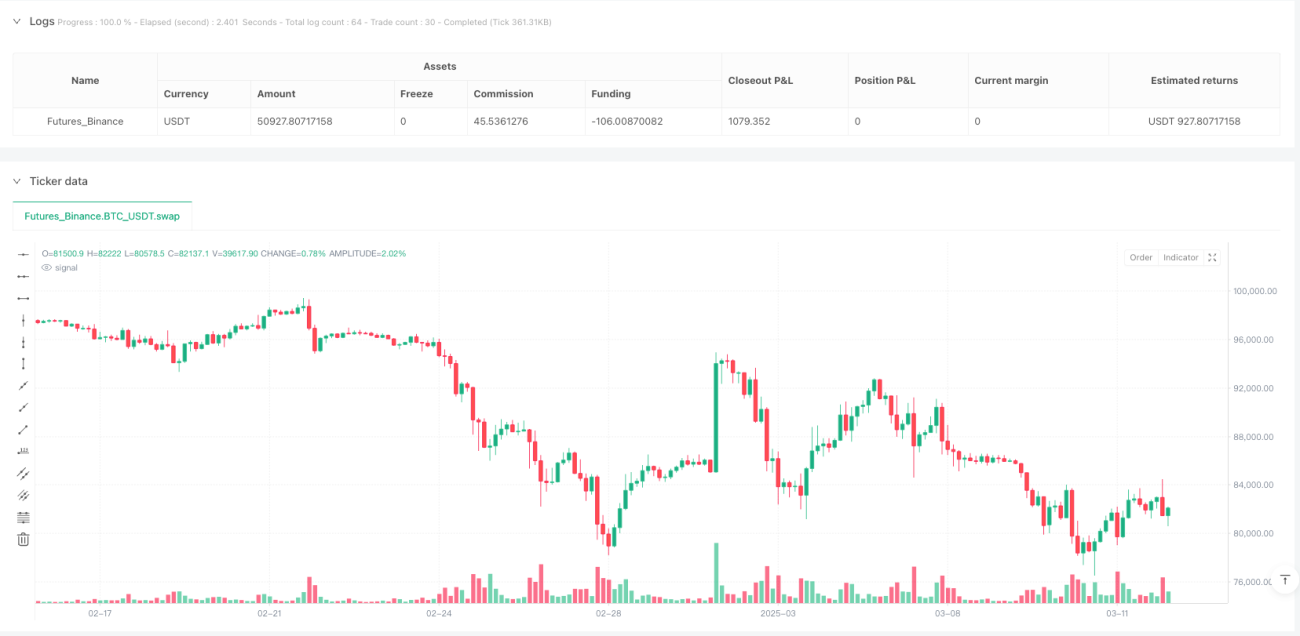Viewport: 1300px width, 636px height.
Task: Click the Futures_Binance row name
Action: tap(85, 121)
